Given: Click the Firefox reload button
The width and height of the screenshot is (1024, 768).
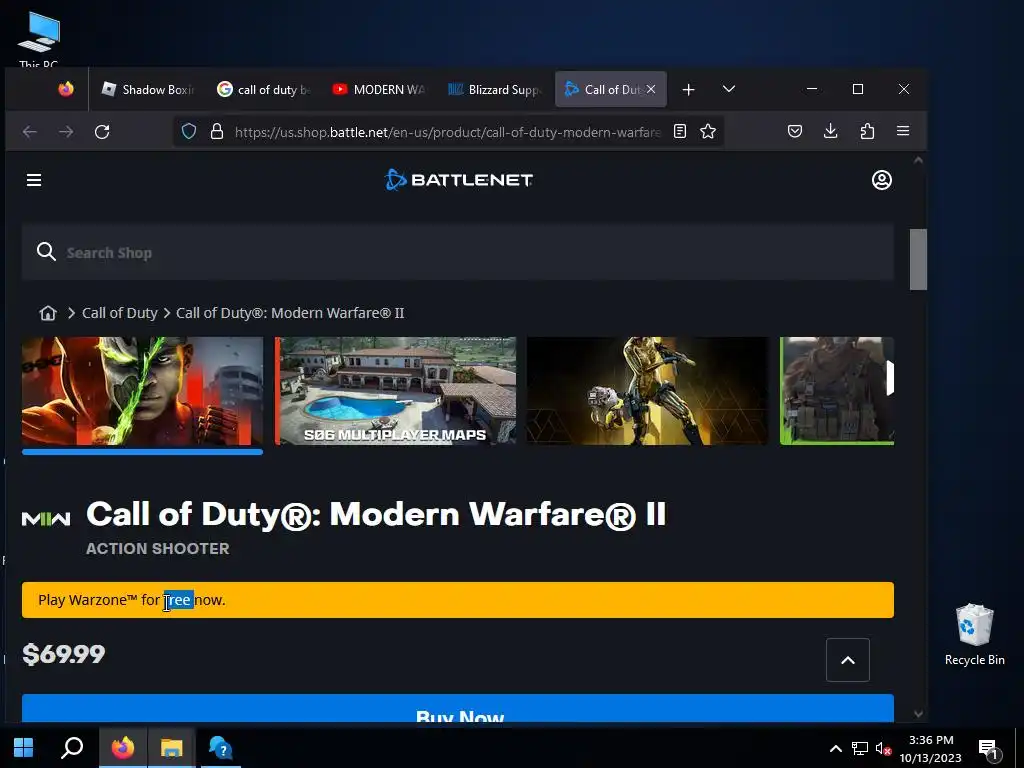Looking at the screenshot, I should [102, 132].
